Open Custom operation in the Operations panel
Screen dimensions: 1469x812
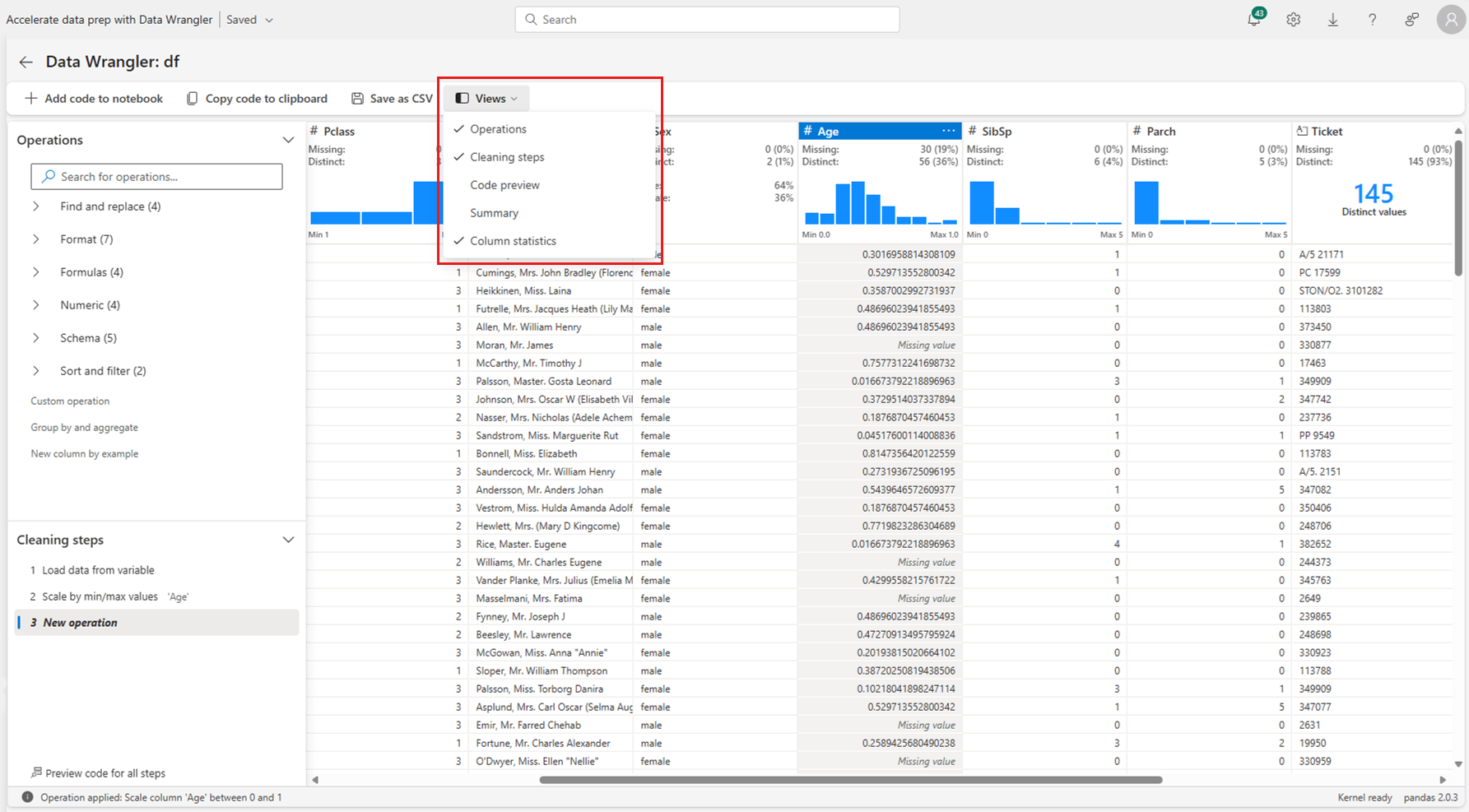69,401
